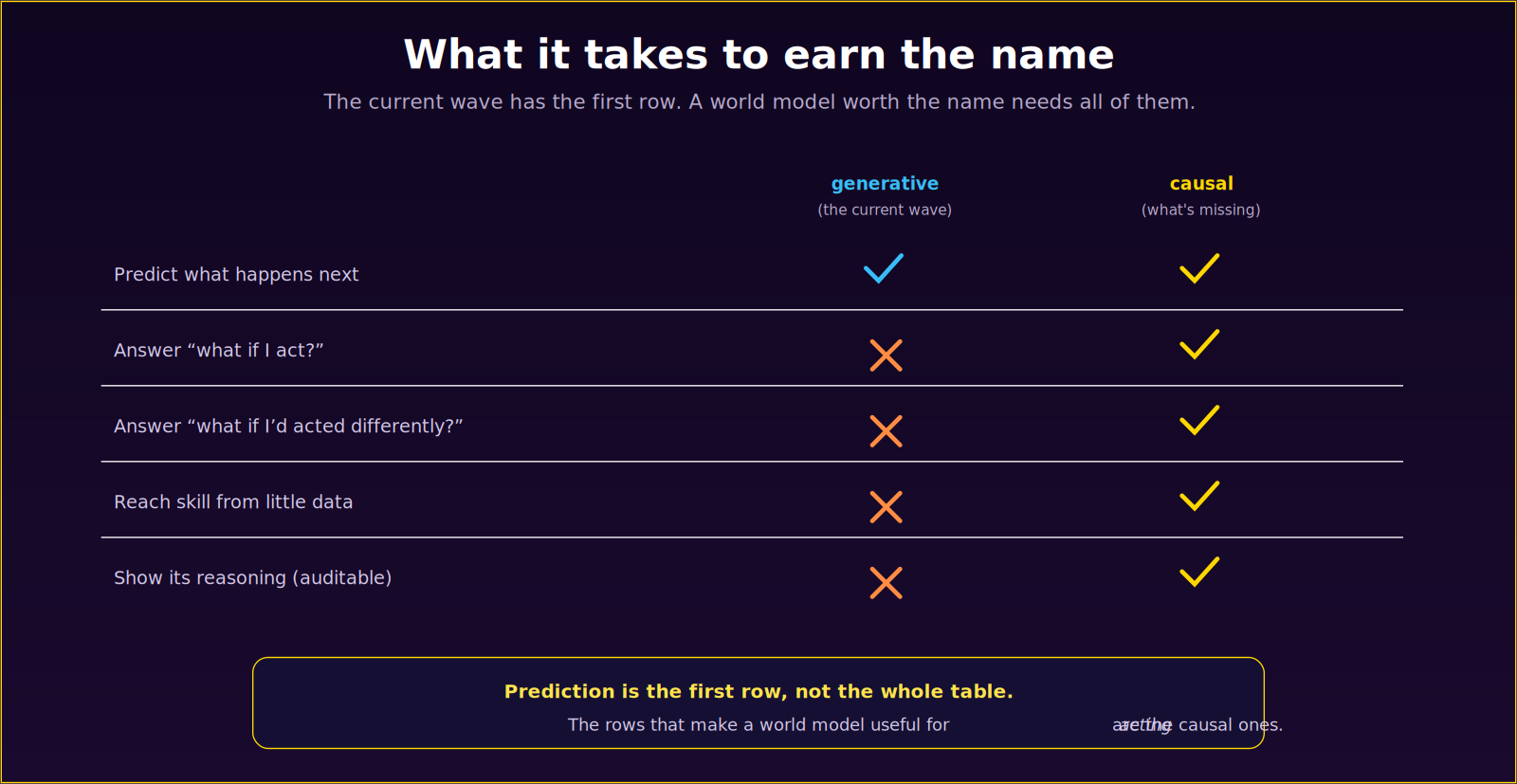Click the yellow checkmark for "what if I'd acted differently?"
The width and height of the screenshot is (1517, 784).
coord(1199,420)
